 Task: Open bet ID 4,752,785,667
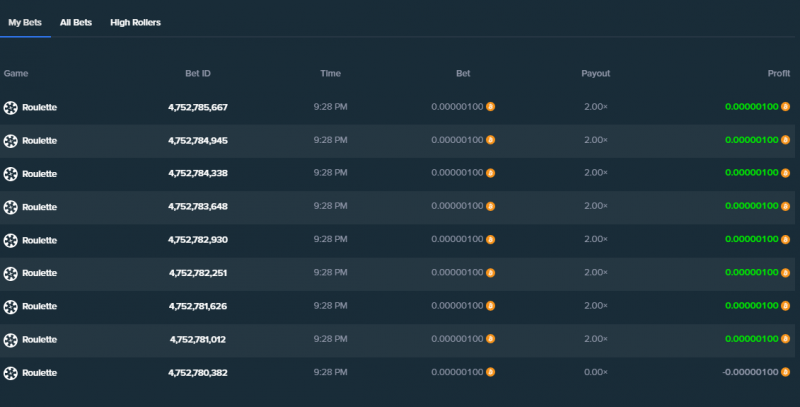[x=198, y=107]
